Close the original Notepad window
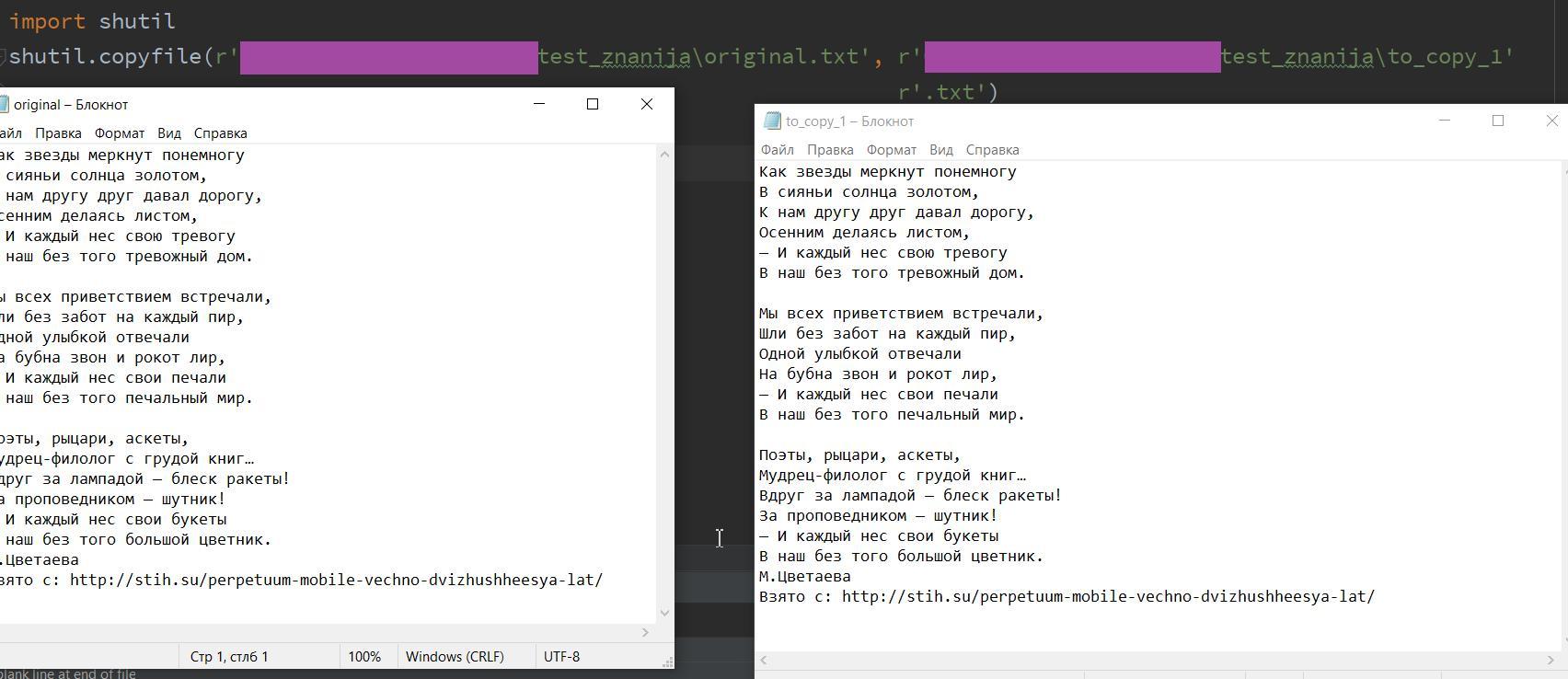1568x679 pixels. pos(647,104)
